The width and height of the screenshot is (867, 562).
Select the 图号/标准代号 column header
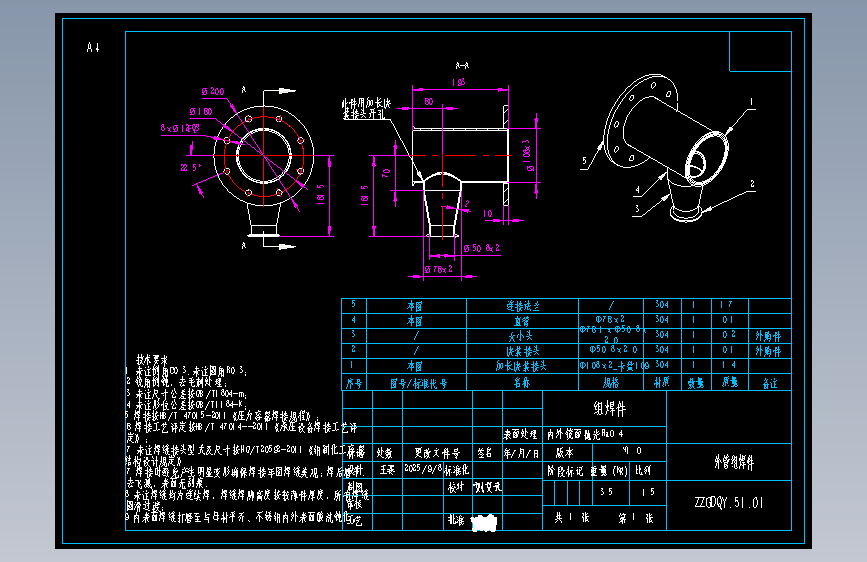coord(419,383)
